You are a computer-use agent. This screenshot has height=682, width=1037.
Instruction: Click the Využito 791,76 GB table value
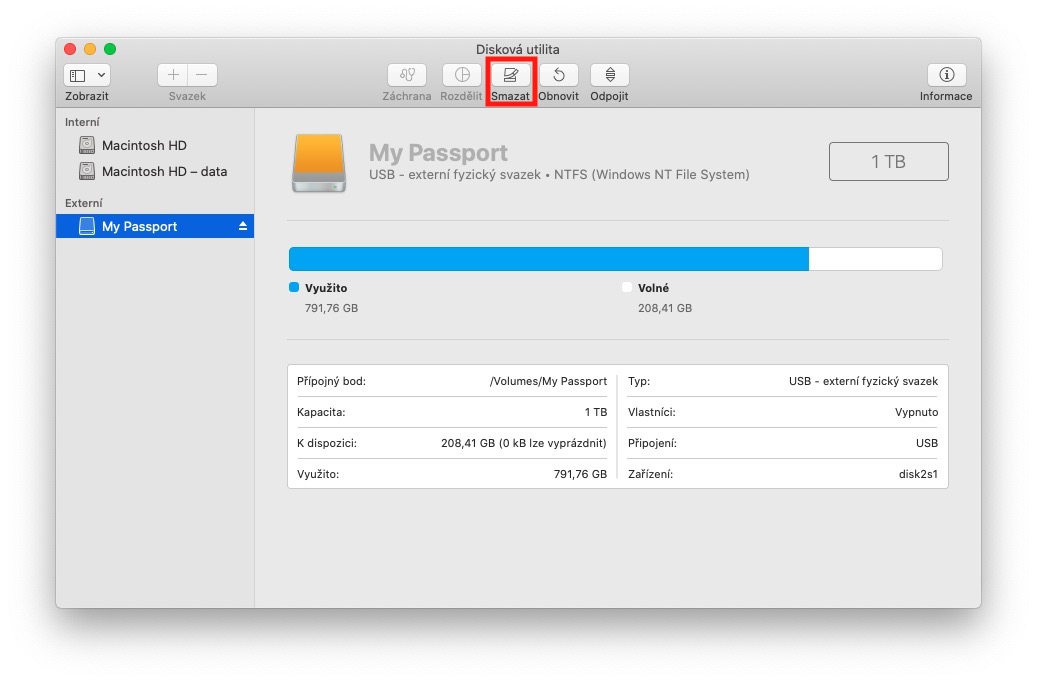coord(580,474)
